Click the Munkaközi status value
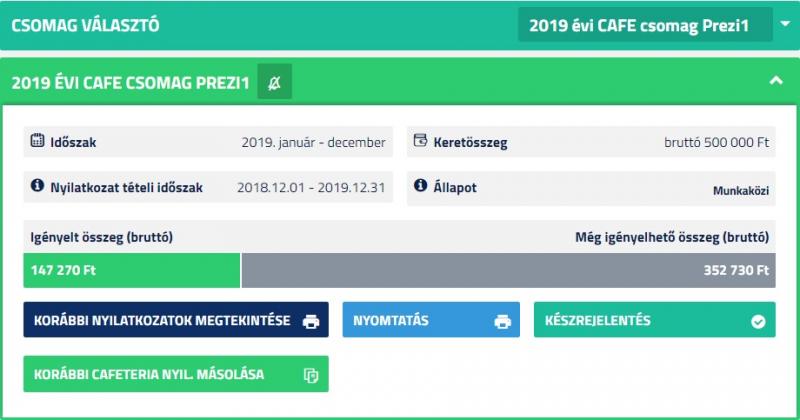 click(741, 191)
